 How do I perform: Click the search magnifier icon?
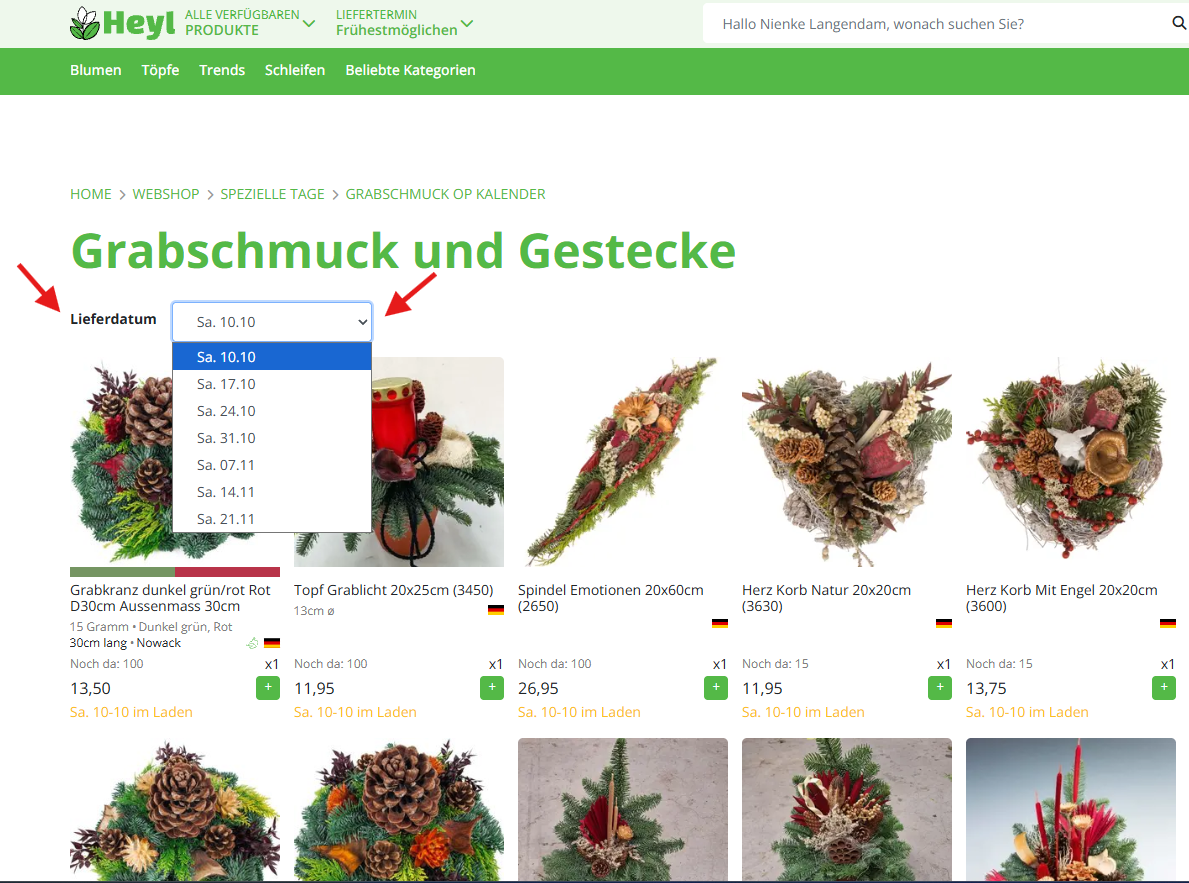1179,24
